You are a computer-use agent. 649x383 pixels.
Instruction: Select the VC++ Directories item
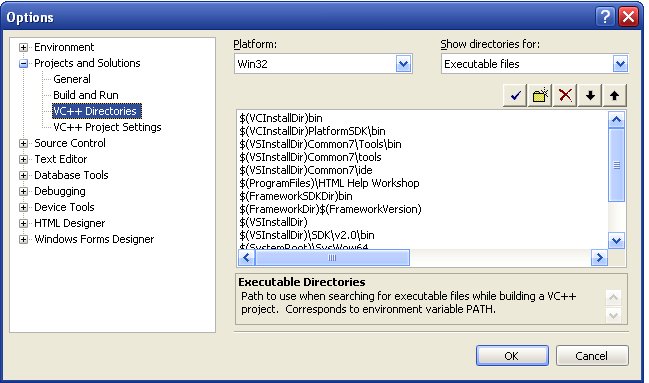97,111
